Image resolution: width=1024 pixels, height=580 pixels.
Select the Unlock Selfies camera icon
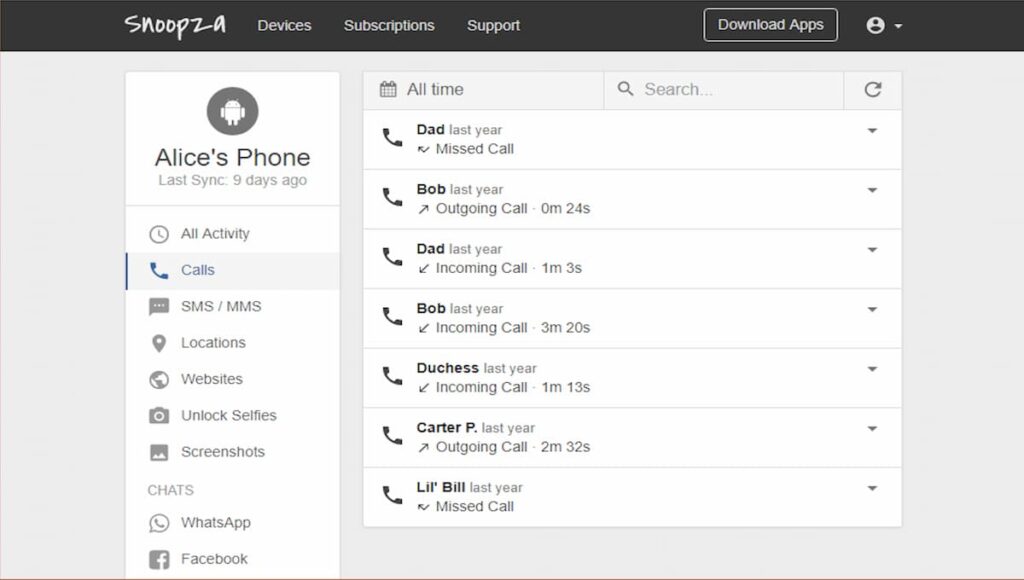[159, 415]
